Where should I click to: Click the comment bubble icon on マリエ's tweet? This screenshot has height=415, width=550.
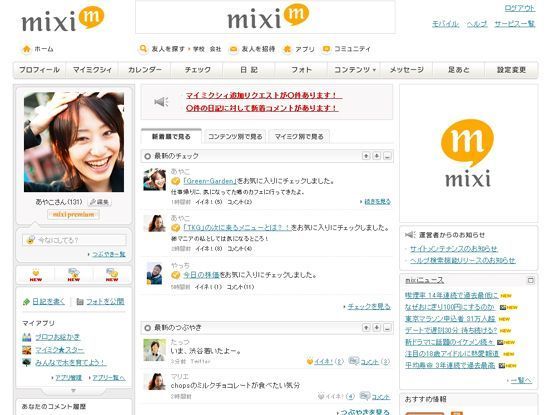pos(365,396)
